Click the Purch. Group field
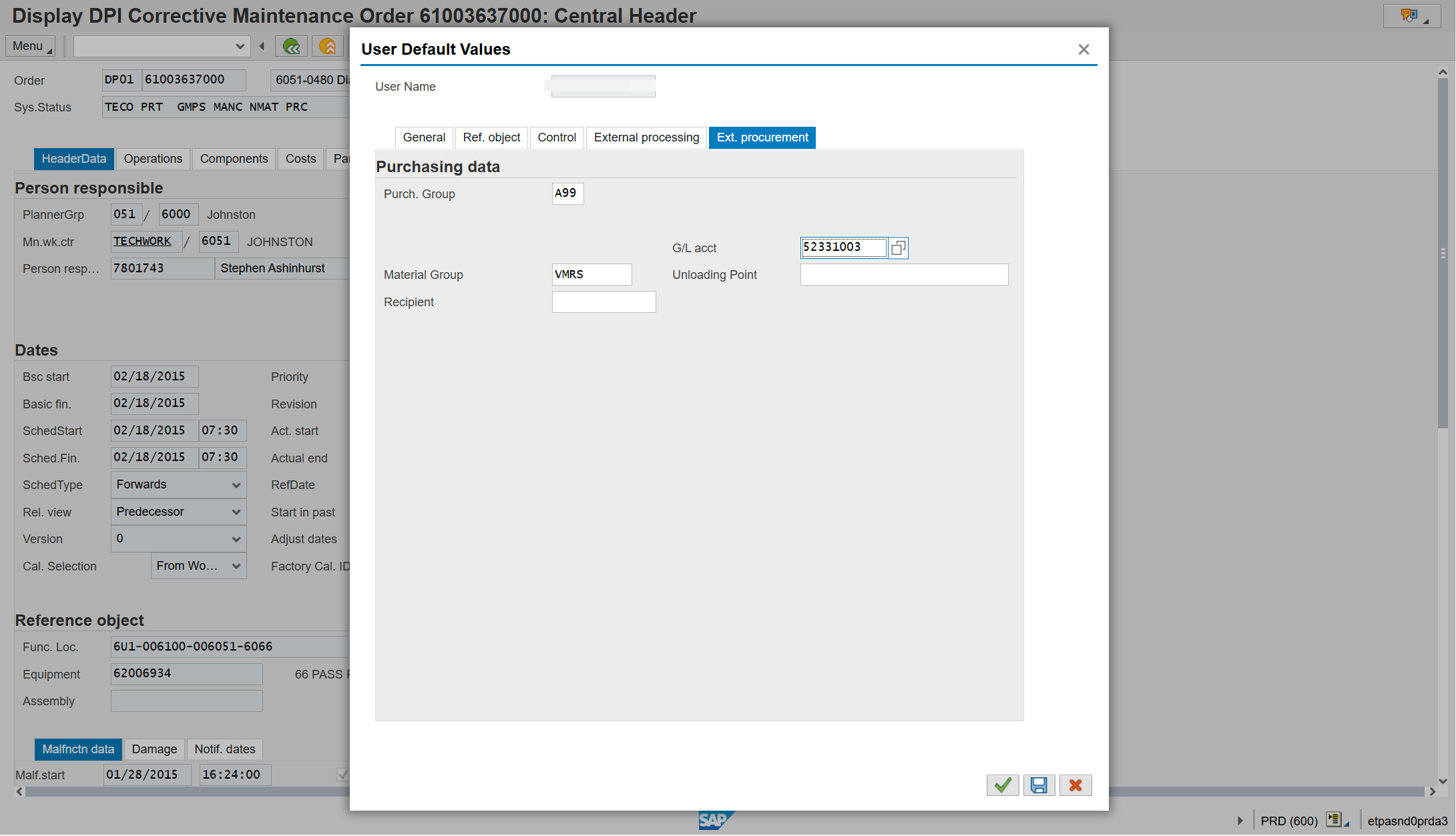This screenshot has width=1456, height=836. 567,193
